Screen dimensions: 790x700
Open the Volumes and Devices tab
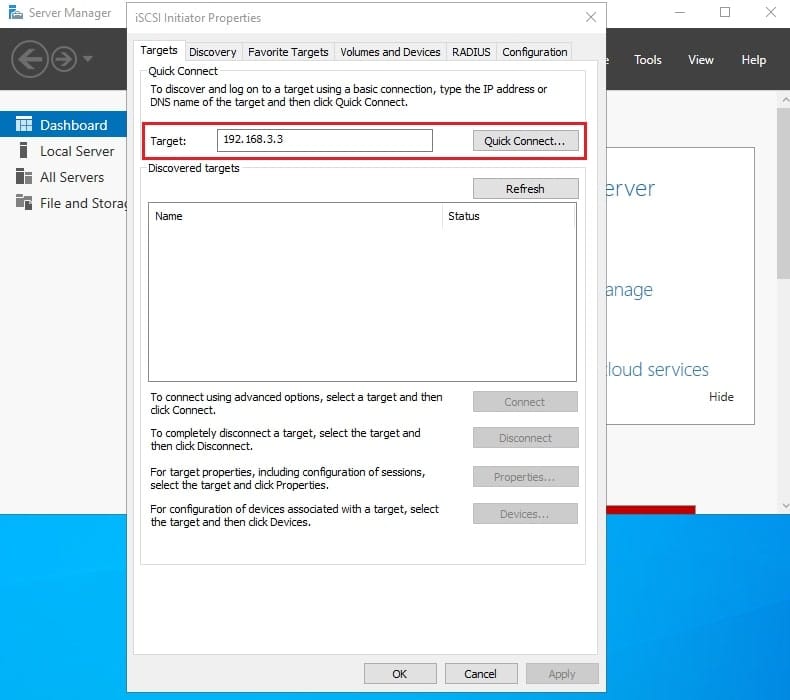pyautogui.click(x=390, y=52)
